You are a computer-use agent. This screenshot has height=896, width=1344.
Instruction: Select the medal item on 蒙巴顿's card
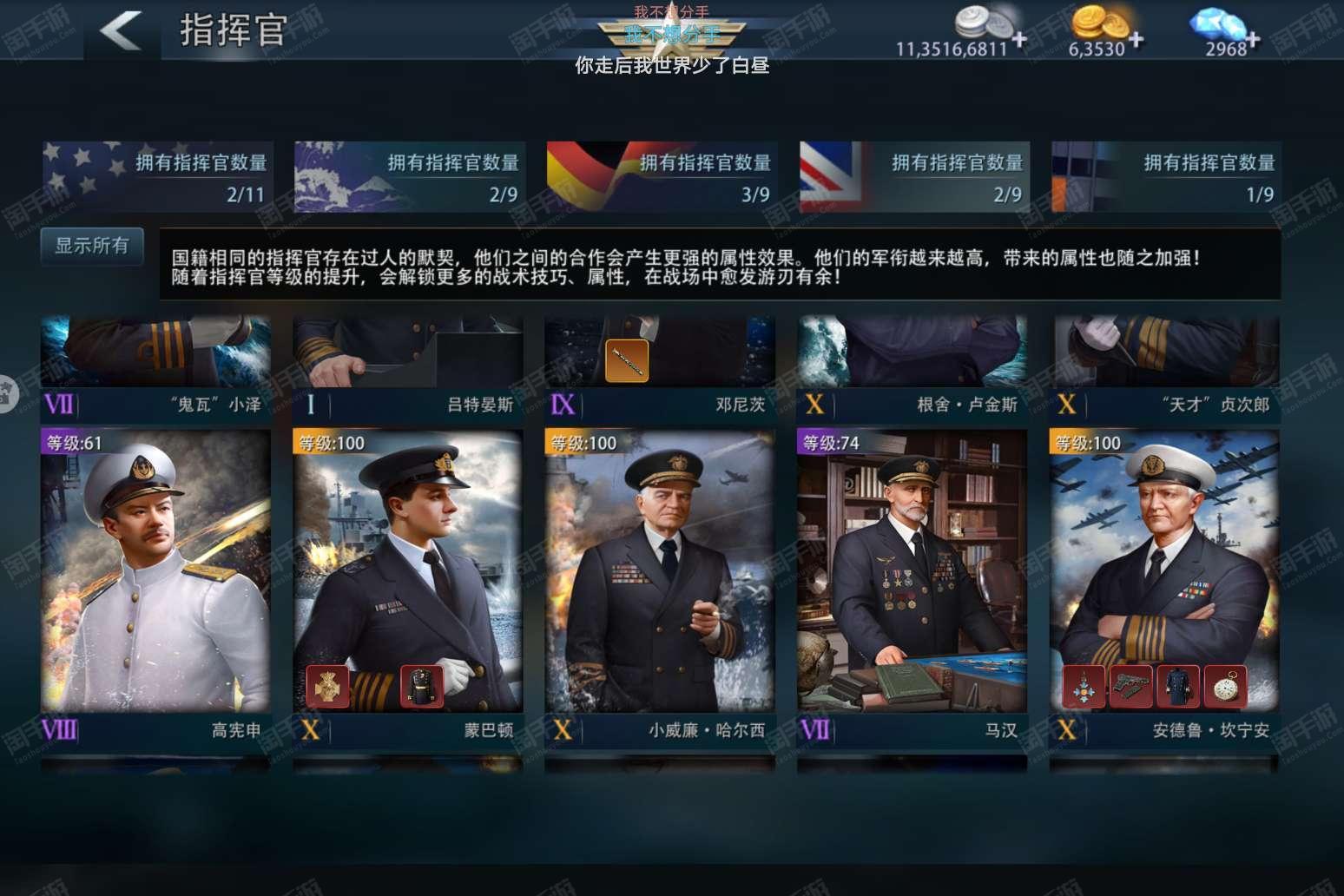point(328,686)
